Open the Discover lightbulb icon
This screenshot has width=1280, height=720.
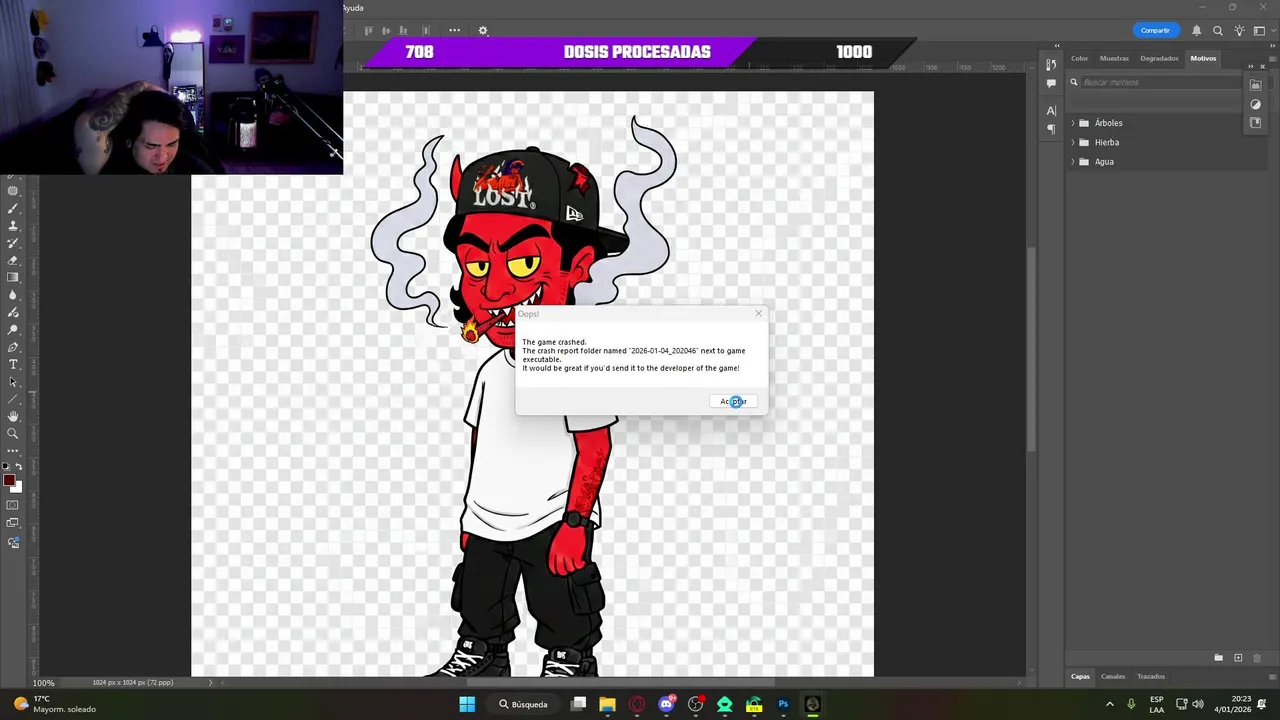[x=1240, y=31]
